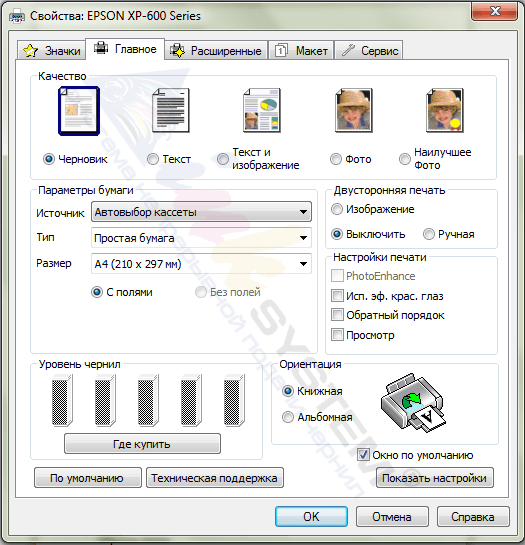Screen dimensions: 525x545
Task: Click the fifth ink level cartridge
Action: tap(234, 400)
